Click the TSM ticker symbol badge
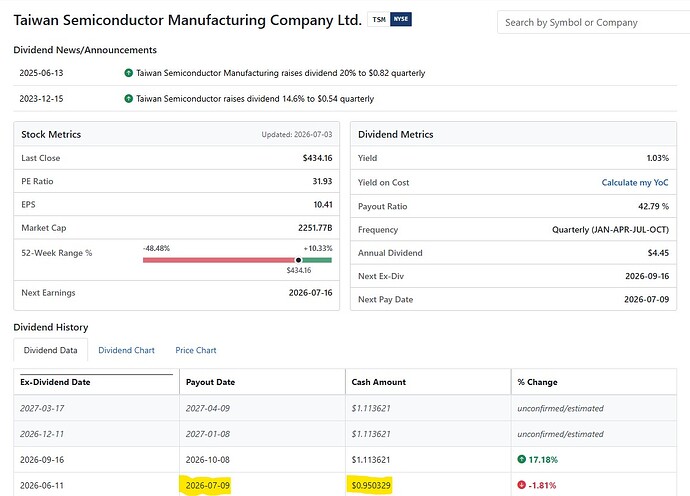 point(378,19)
